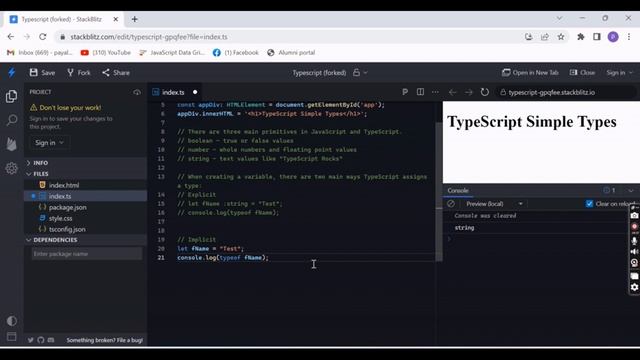Screen dimensions: 640x360
Task: Go back in preview navigation
Action: [x=452, y=92]
